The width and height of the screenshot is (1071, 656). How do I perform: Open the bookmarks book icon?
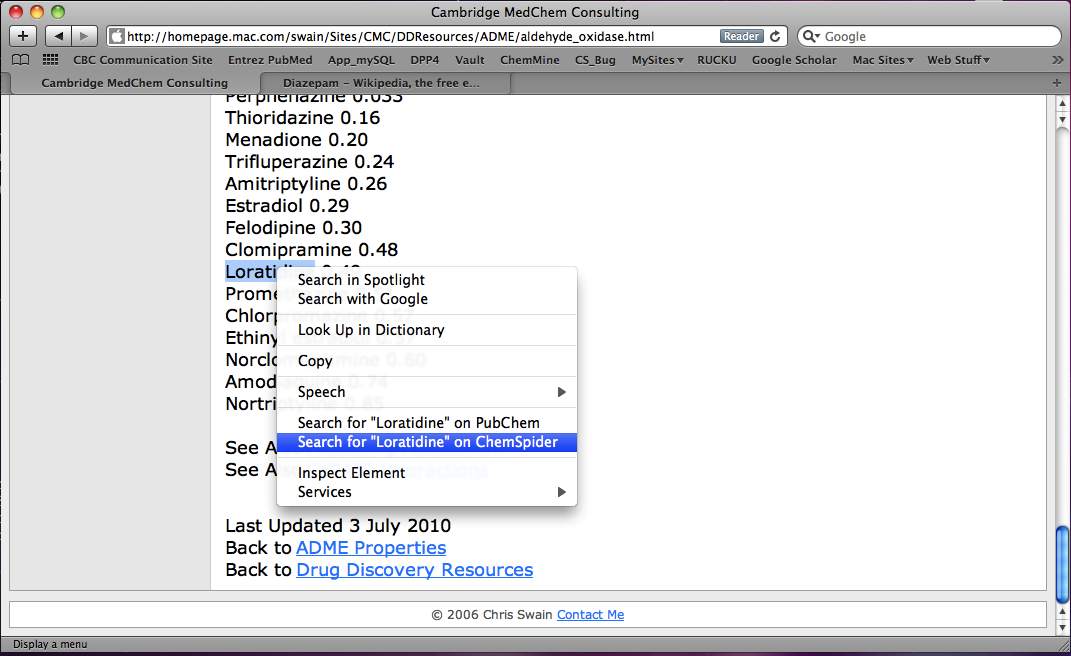[21, 60]
